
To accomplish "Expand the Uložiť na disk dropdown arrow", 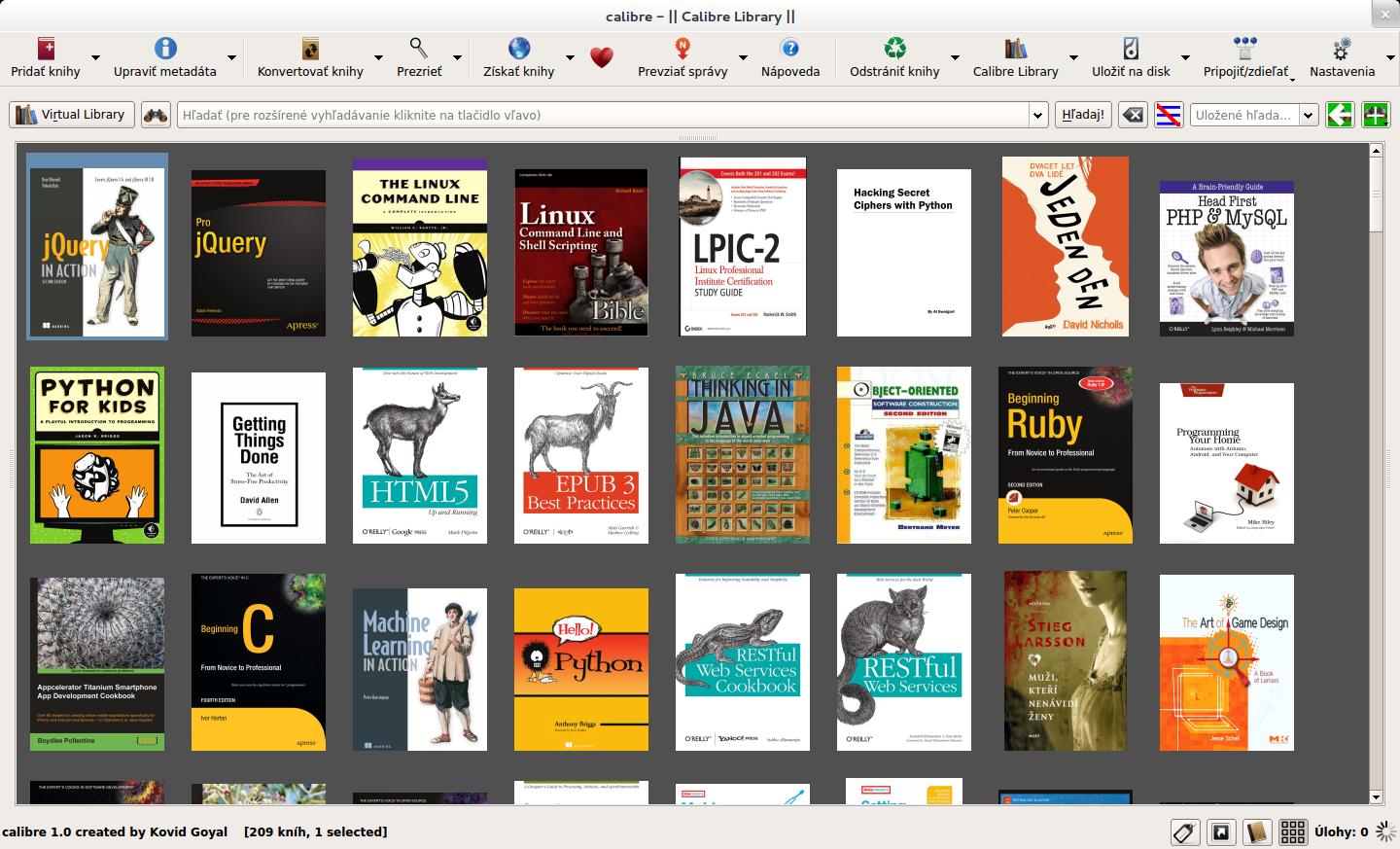I will [x=1185, y=58].
